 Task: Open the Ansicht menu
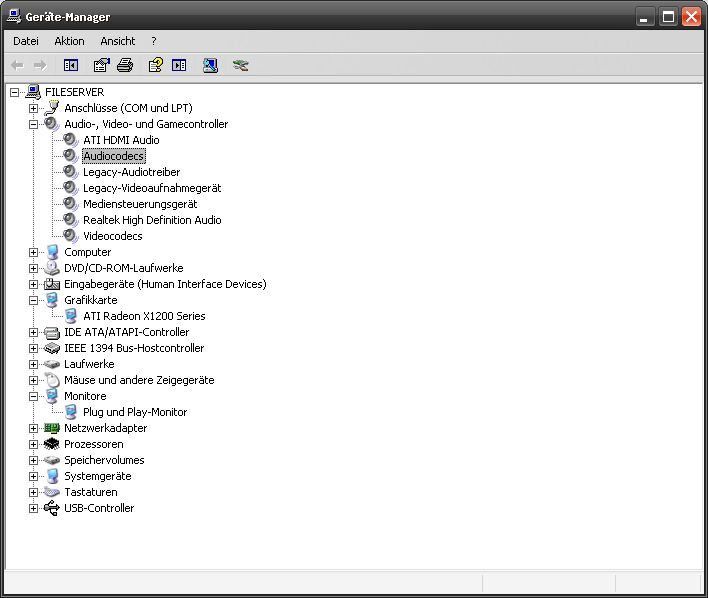[117, 41]
